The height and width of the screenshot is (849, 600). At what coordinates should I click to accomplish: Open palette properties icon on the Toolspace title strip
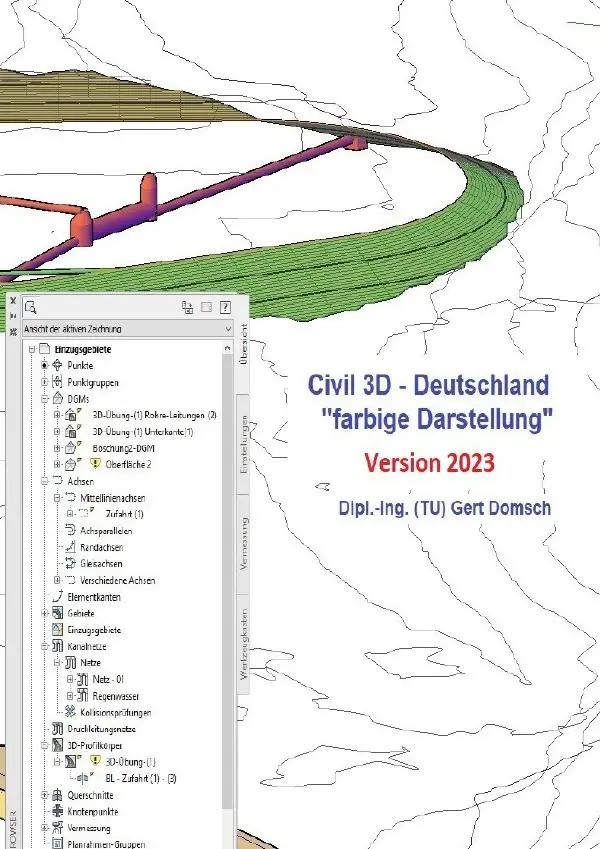(x=13, y=331)
